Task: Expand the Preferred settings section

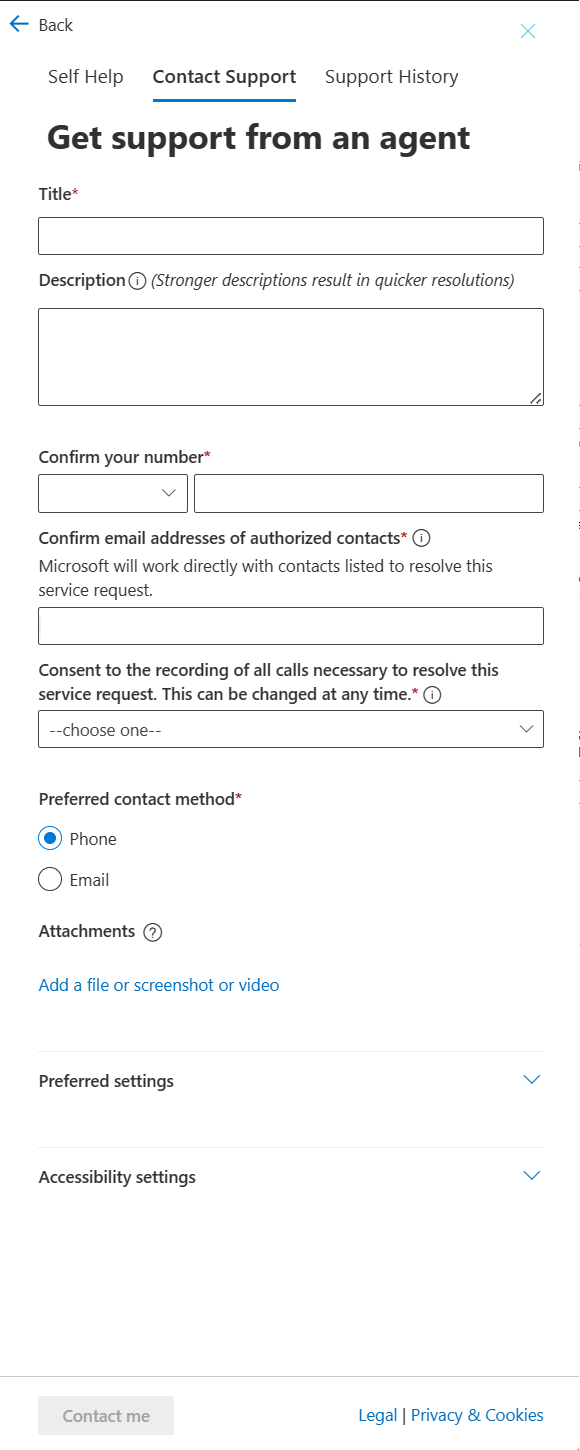Action: pos(291,1081)
